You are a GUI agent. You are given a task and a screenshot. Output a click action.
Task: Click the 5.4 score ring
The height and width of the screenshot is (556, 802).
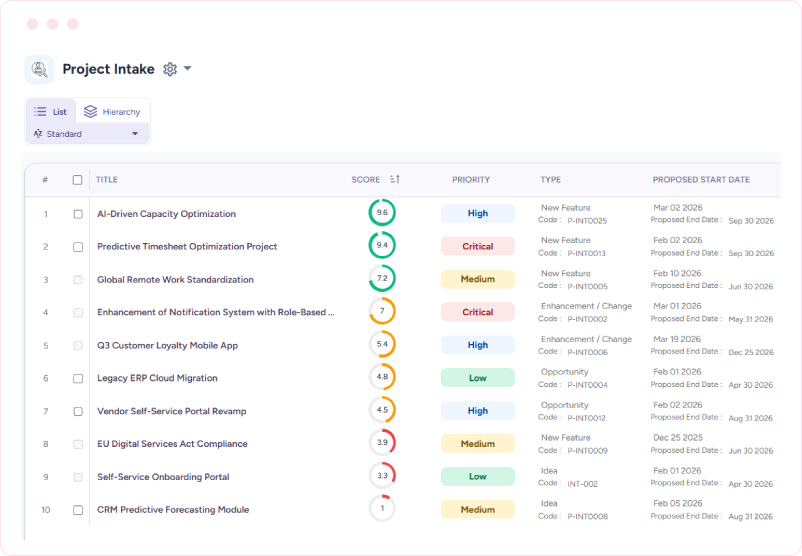point(382,344)
